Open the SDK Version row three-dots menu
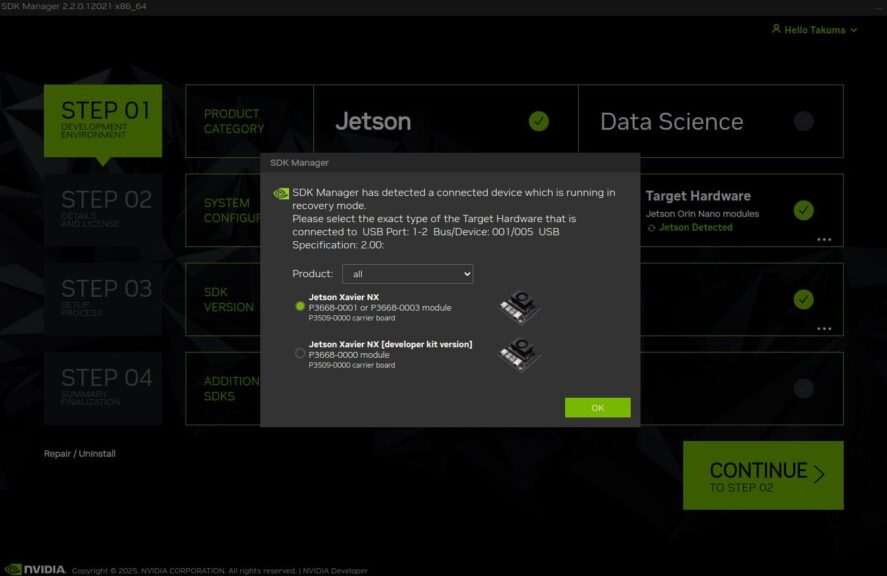 pos(824,328)
